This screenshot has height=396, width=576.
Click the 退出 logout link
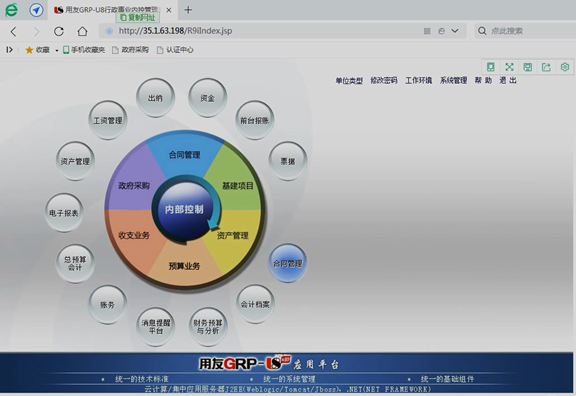[508, 80]
